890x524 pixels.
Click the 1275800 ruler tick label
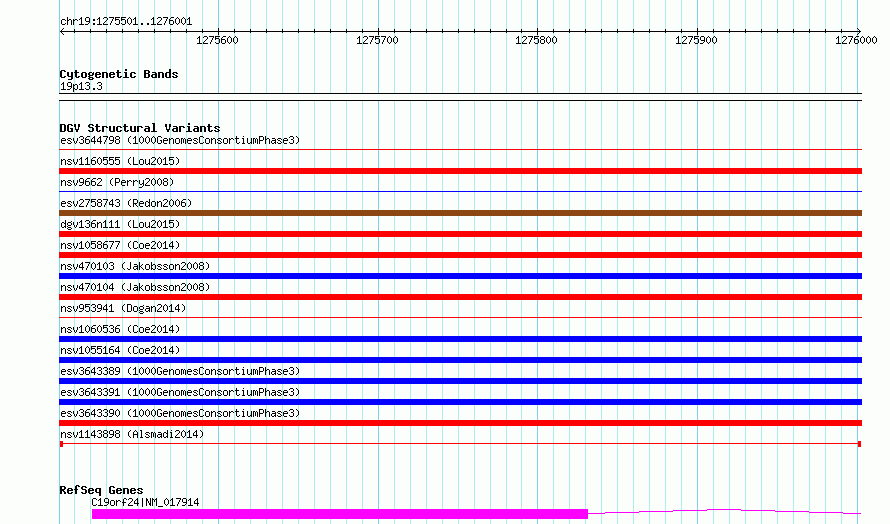pos(536,40)
